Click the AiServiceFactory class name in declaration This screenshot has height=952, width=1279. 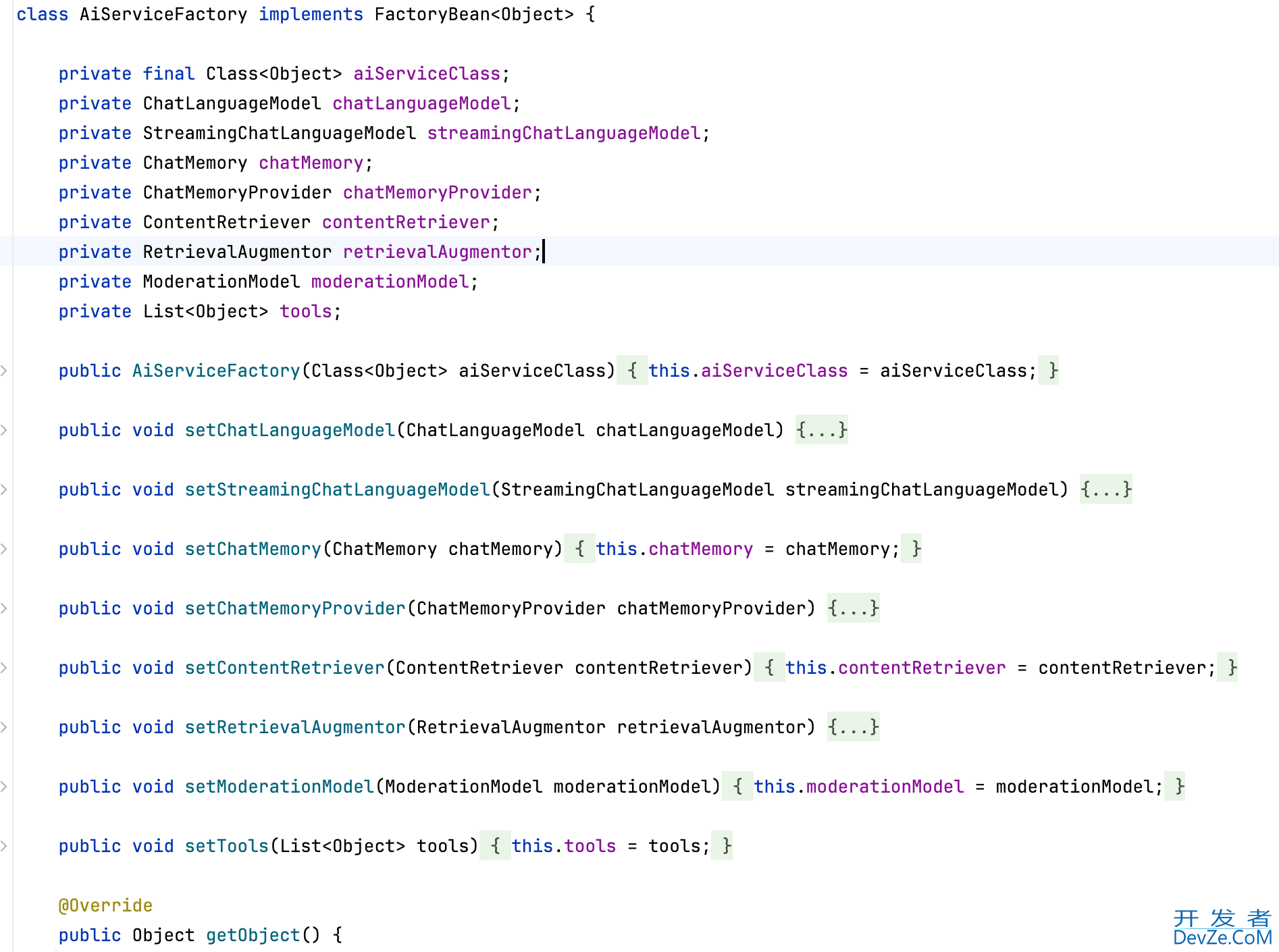pos(163,14)
